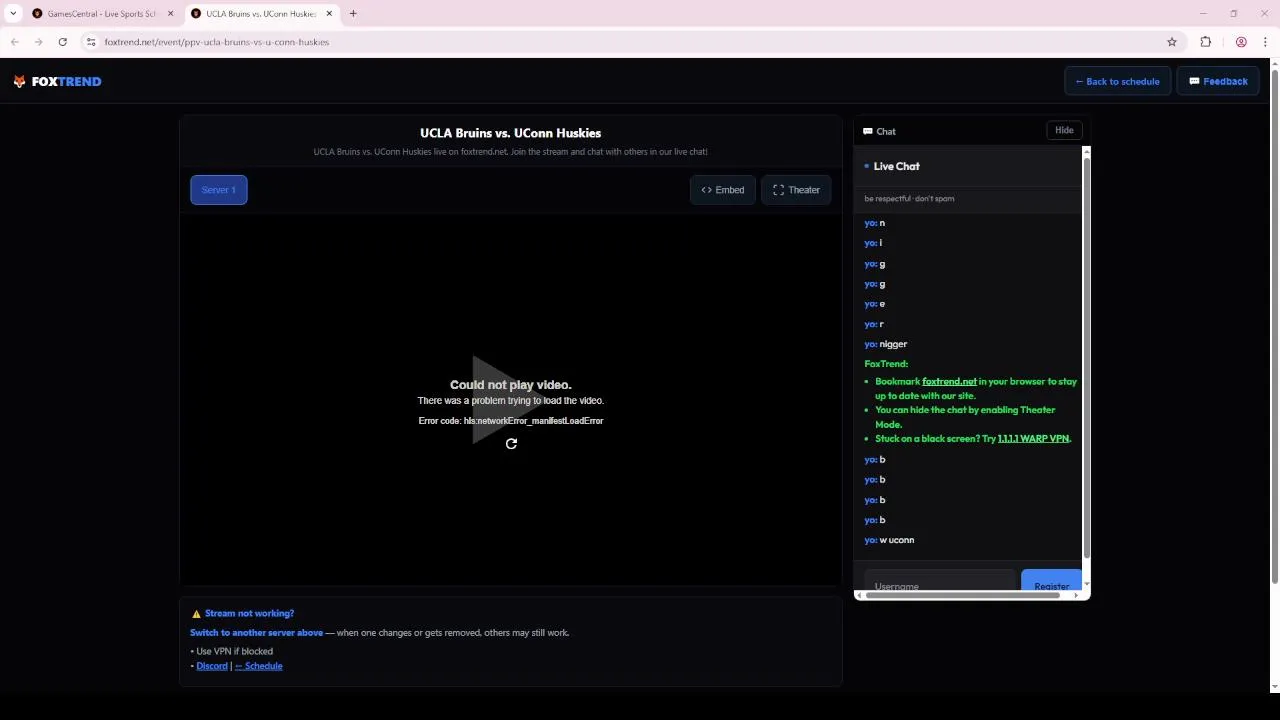This screenshot has width=1280, height=720.
Task: Click Switch to another server above
Action: pos(256,633)
